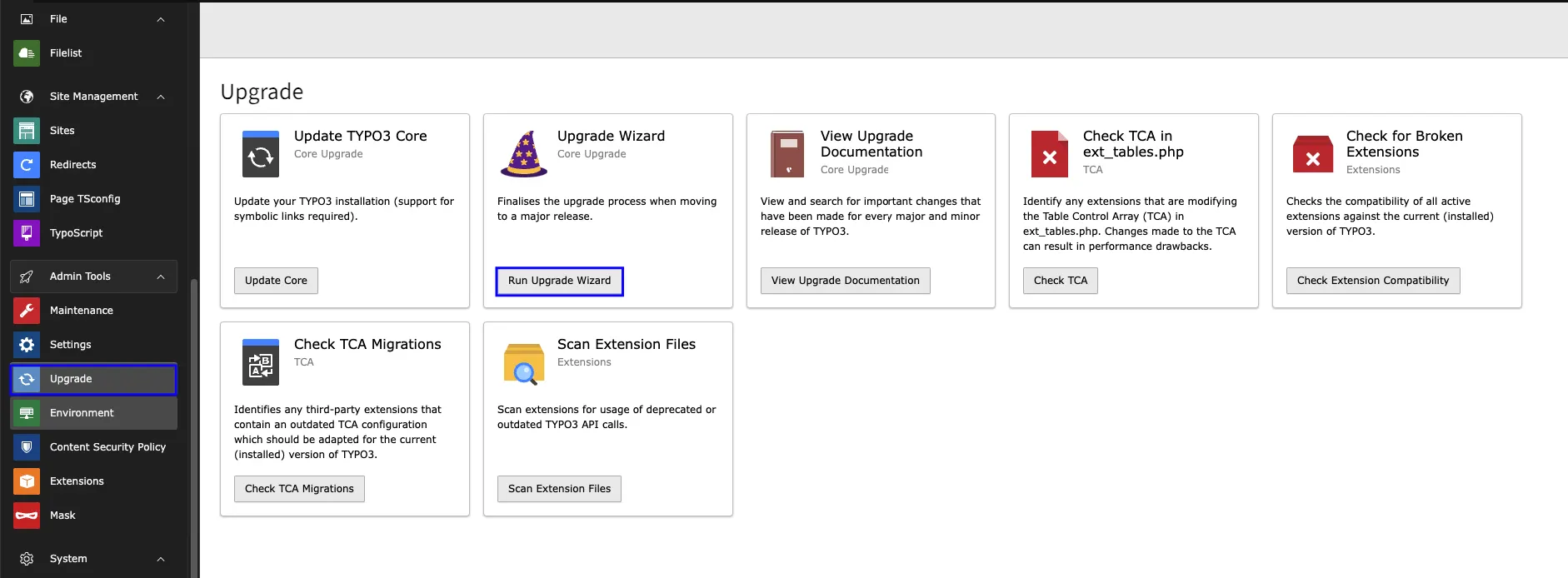Image resolution: width=1568 pixels, height=578 pixels.
Task: Select Redirects in the module menu
Action: [93, 165]
